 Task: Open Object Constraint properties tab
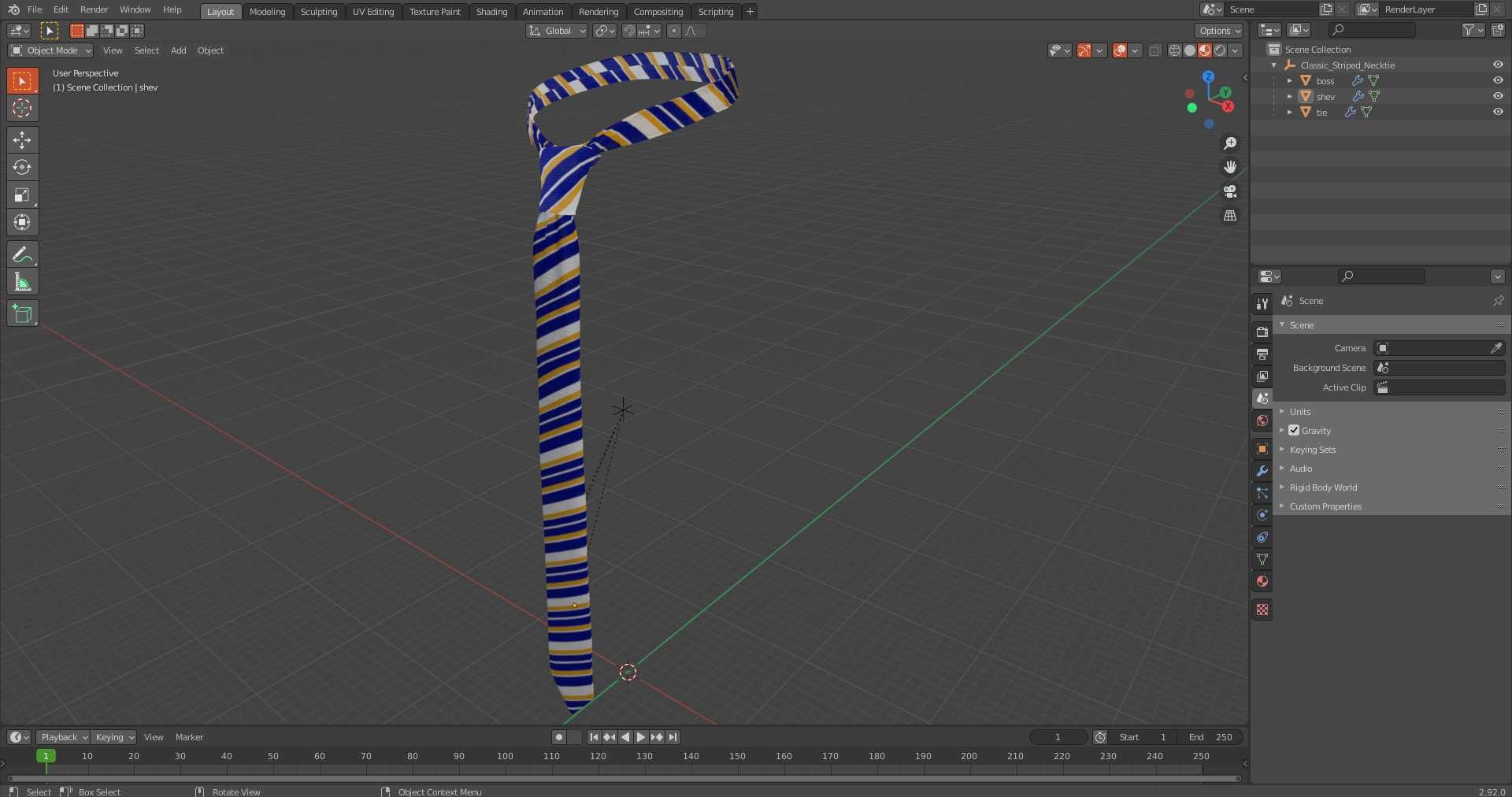tap(1262, 537)
